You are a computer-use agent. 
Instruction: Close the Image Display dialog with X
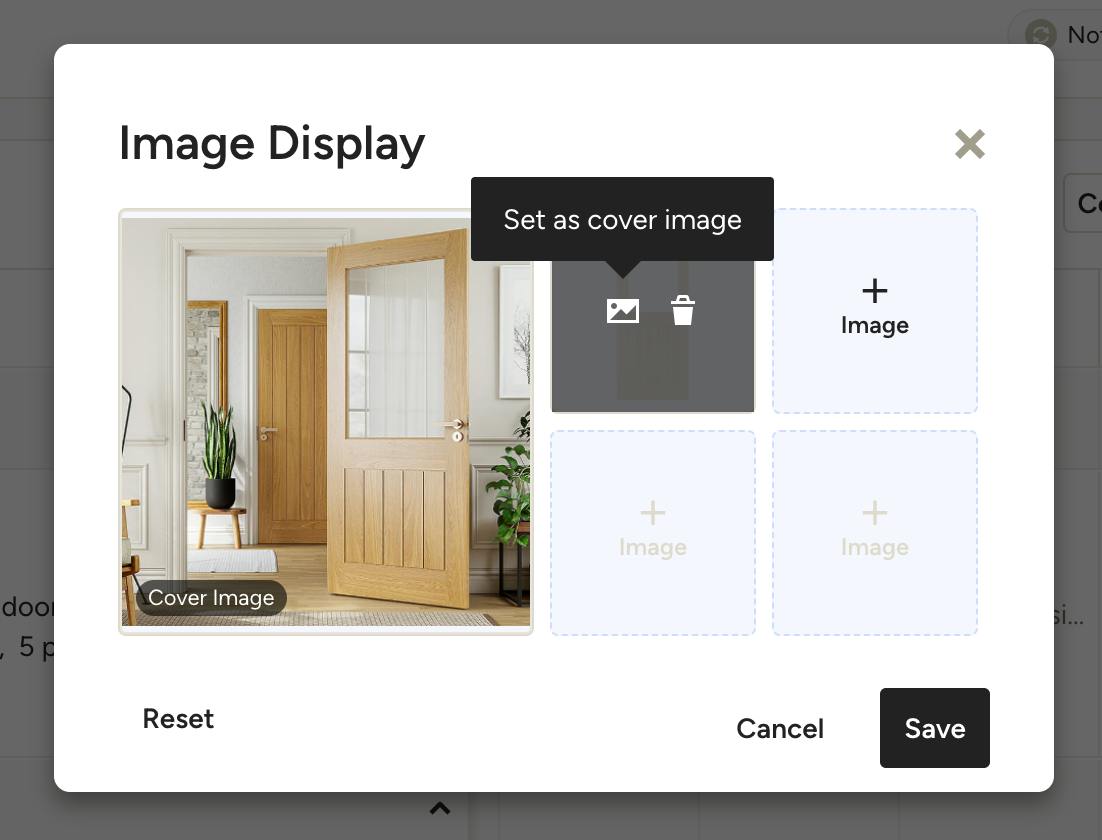point(970,144)
